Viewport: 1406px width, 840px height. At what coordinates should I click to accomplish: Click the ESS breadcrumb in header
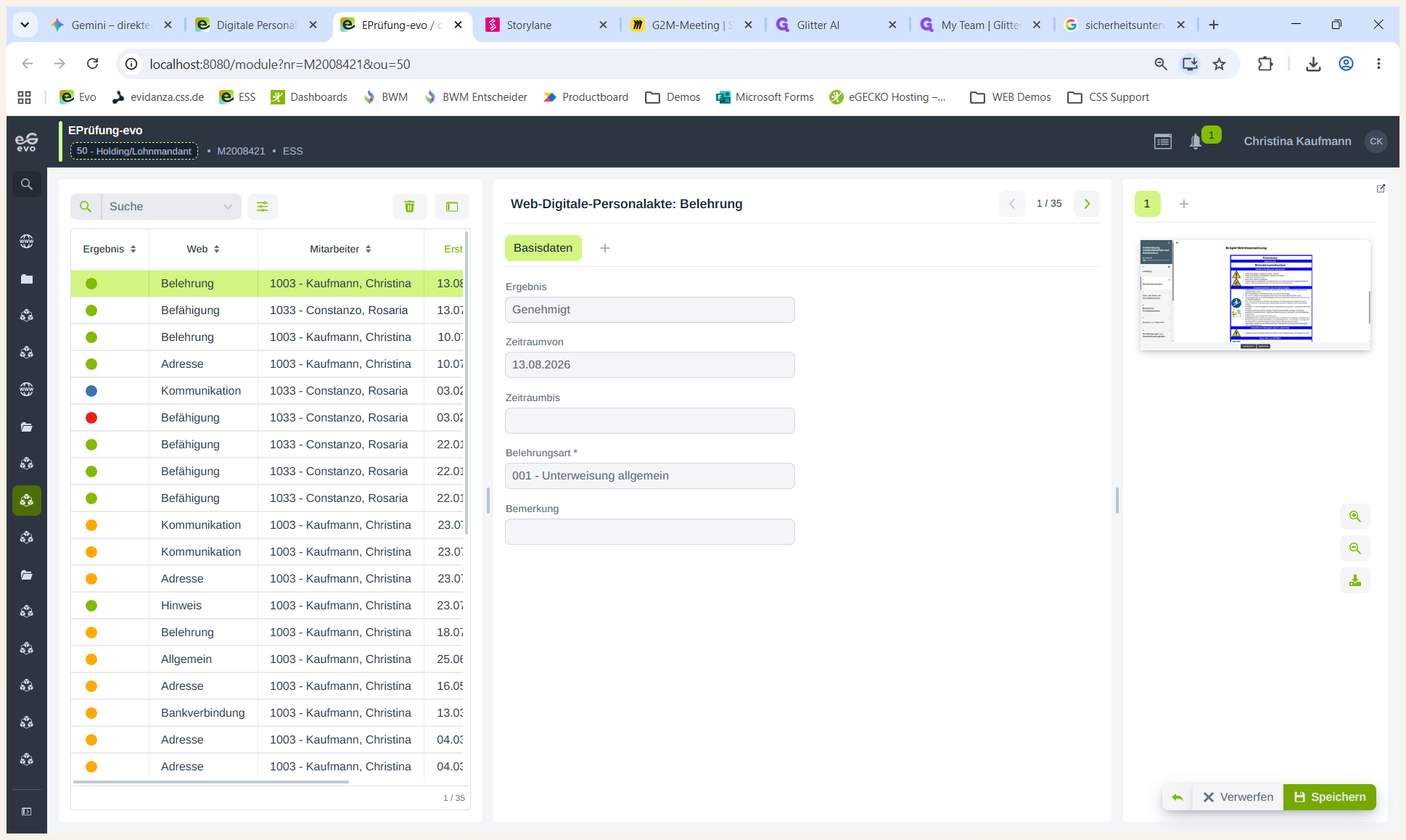pyautogui.click(x=292, y=151)
